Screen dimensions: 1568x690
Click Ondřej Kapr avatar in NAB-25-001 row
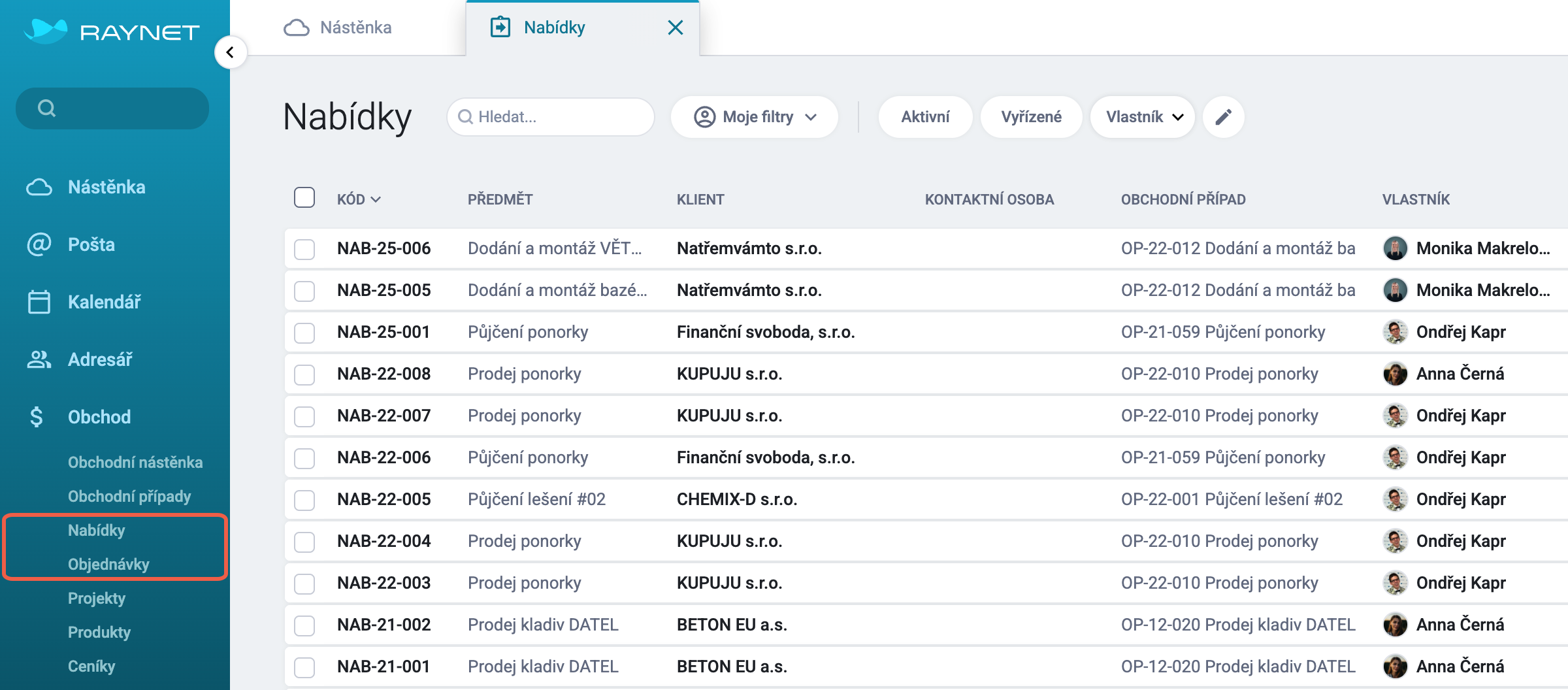(1396, 332)
